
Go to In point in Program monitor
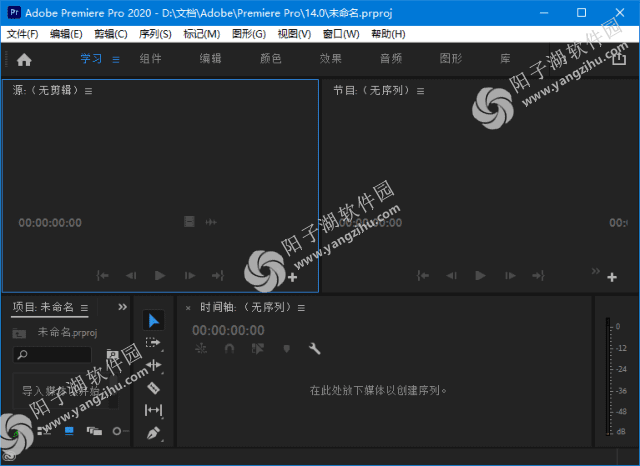coord(423,276)
